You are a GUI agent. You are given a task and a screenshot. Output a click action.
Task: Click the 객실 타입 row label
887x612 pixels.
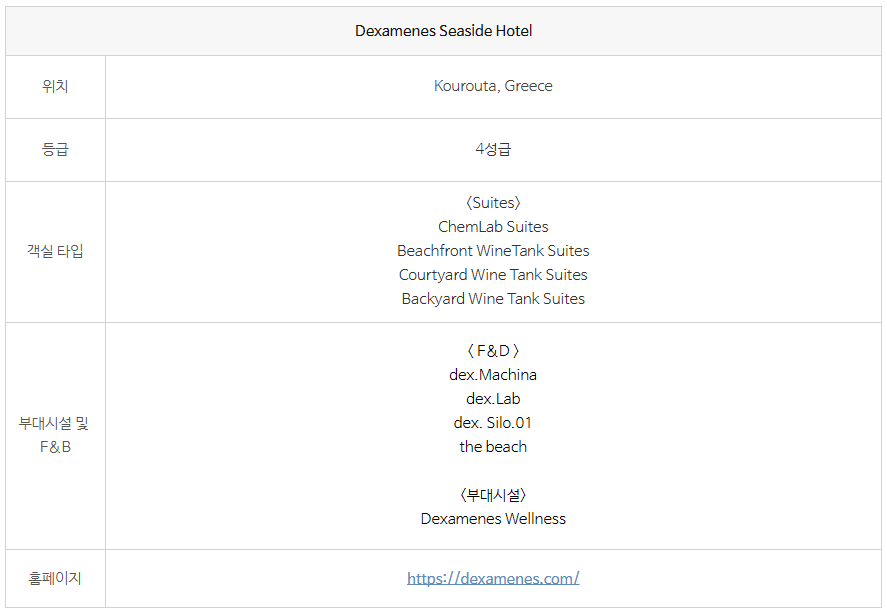(x=55, y=251)
